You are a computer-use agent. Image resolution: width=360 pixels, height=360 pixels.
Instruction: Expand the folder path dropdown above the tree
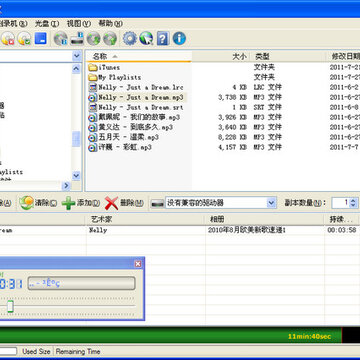(x=77, y=56)
